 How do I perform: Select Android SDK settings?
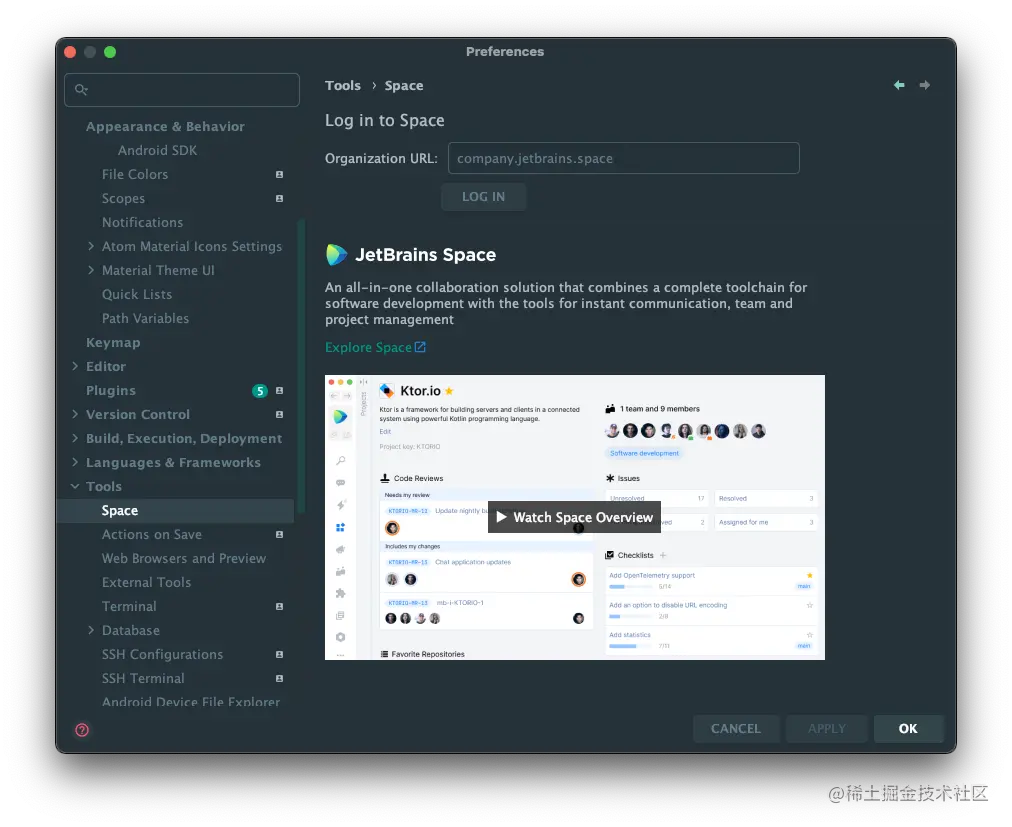click(157, 150)
